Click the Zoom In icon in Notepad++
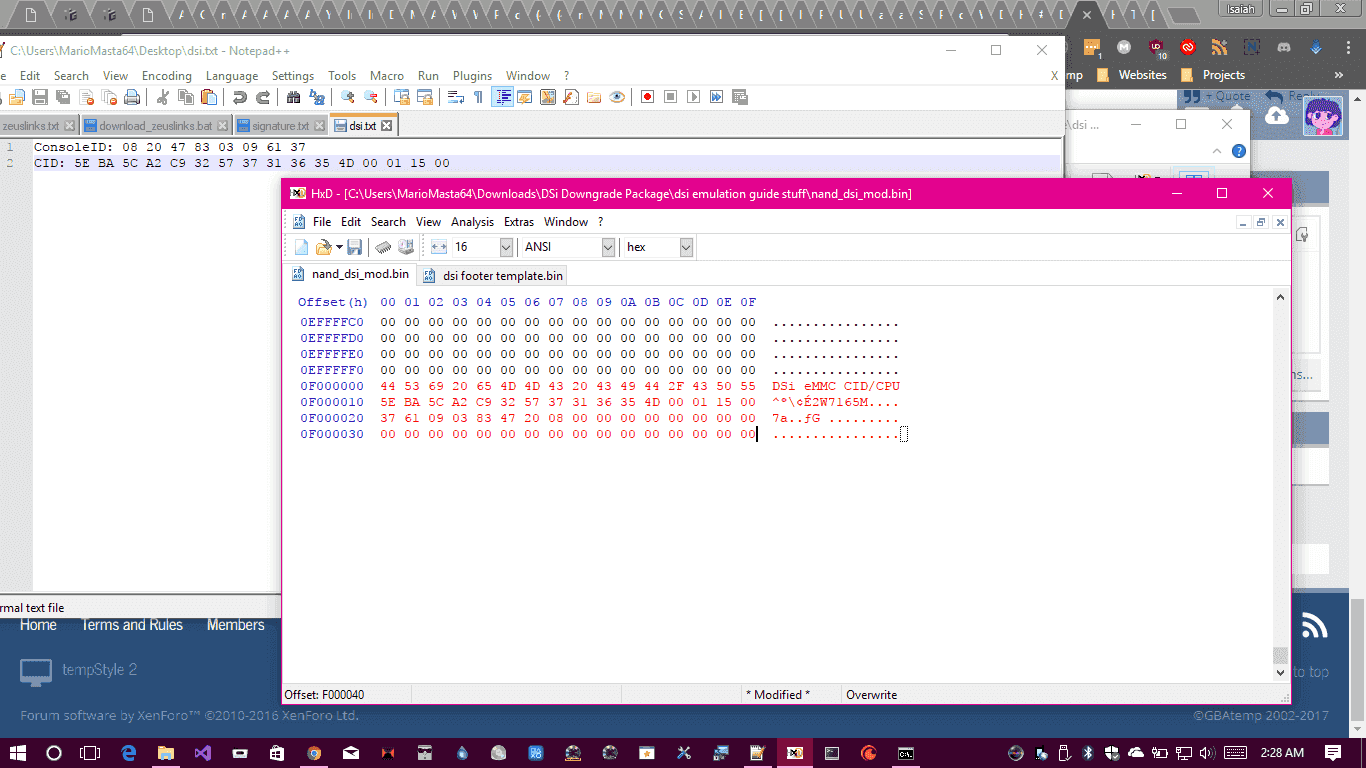Image resolution: width=1366 pixels, height=768 pixels. click(x=348, y=97)
